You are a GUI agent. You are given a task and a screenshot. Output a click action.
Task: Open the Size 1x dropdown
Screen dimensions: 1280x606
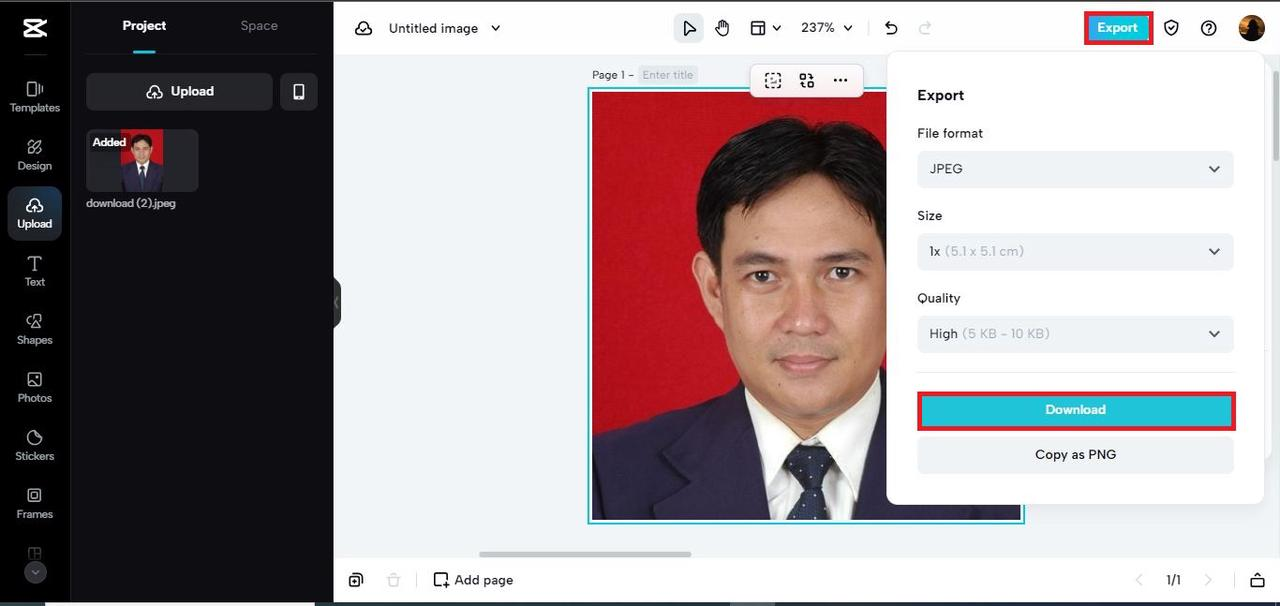[x=1075, y=251]
